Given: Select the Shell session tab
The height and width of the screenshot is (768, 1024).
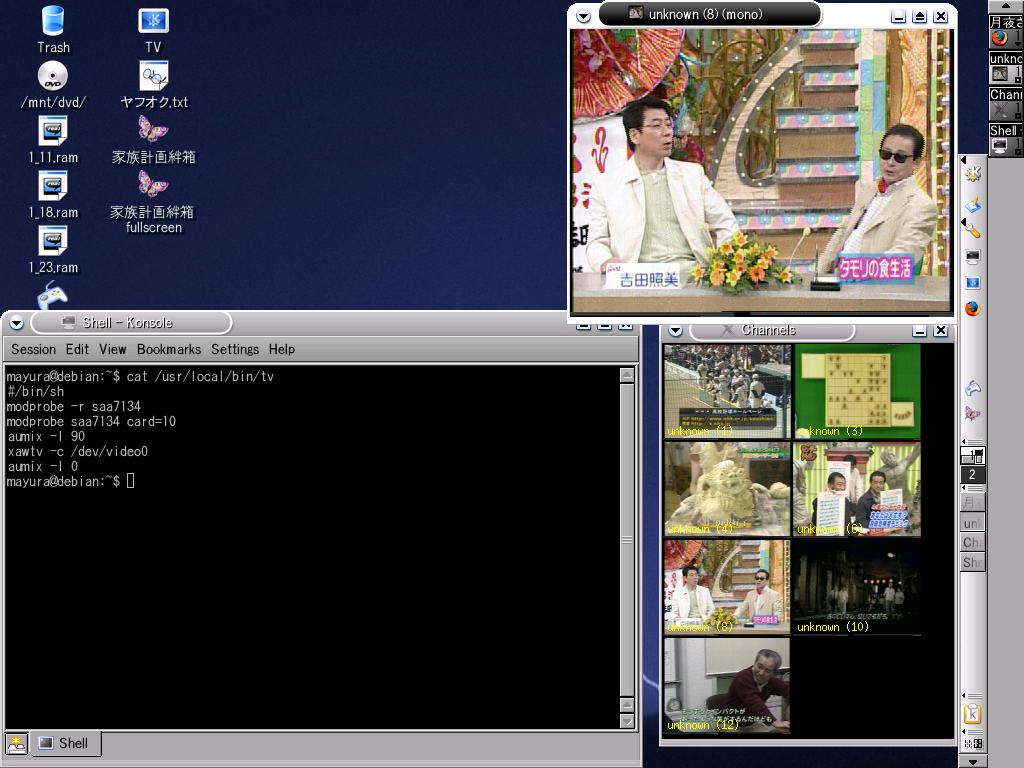Looking at the screenshot, I should coord(65,743).
